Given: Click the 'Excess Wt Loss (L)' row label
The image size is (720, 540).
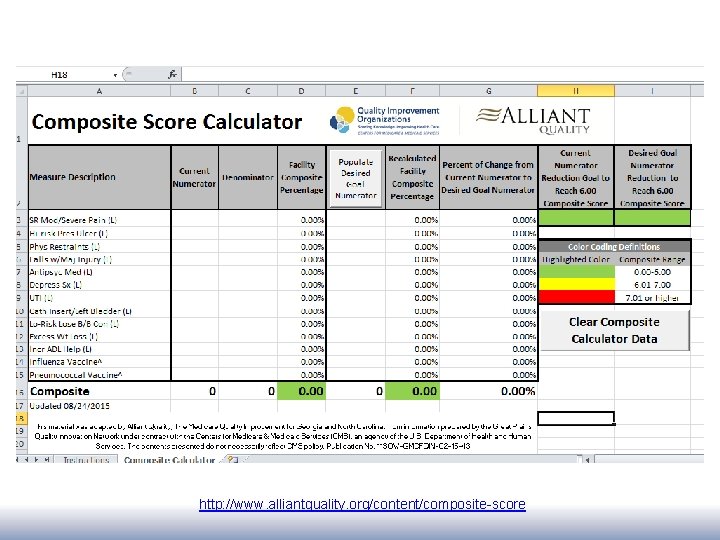Looking at the screenshot, I should (x=63, y=336).
